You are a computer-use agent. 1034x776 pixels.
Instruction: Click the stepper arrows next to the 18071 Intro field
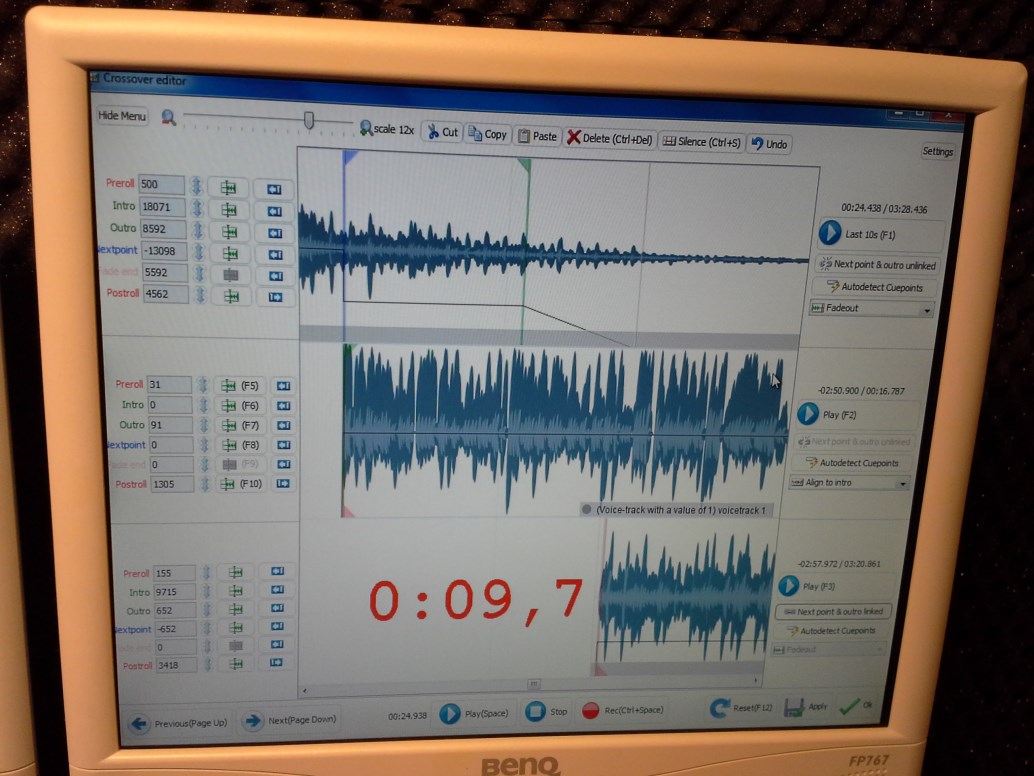pyautogui.click(x=197, y=208)
